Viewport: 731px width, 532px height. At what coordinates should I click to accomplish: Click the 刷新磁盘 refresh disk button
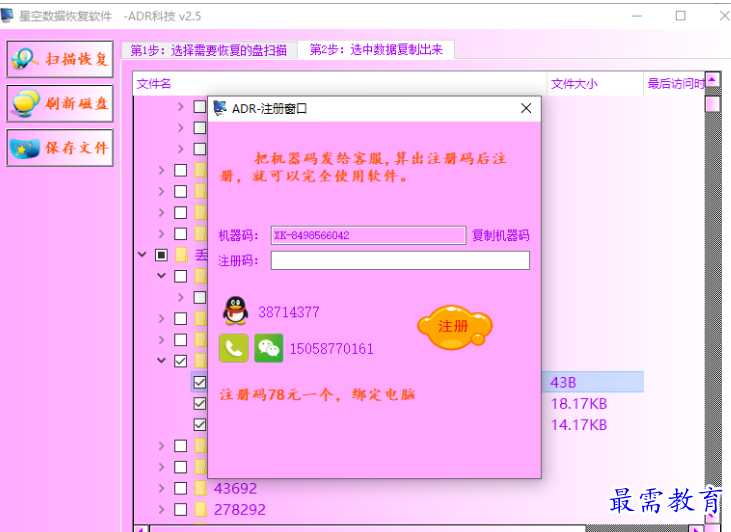click(x=60, y=103)
